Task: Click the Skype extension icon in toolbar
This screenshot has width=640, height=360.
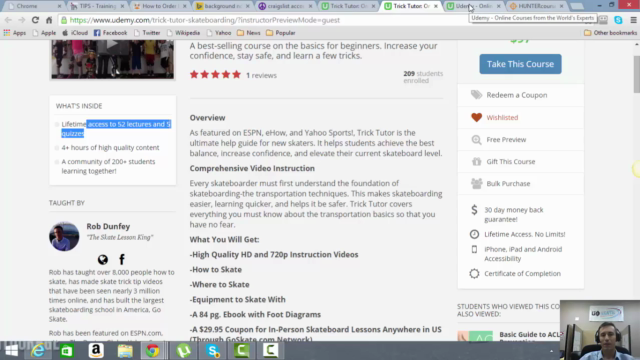Action: [x=618, y=20]
